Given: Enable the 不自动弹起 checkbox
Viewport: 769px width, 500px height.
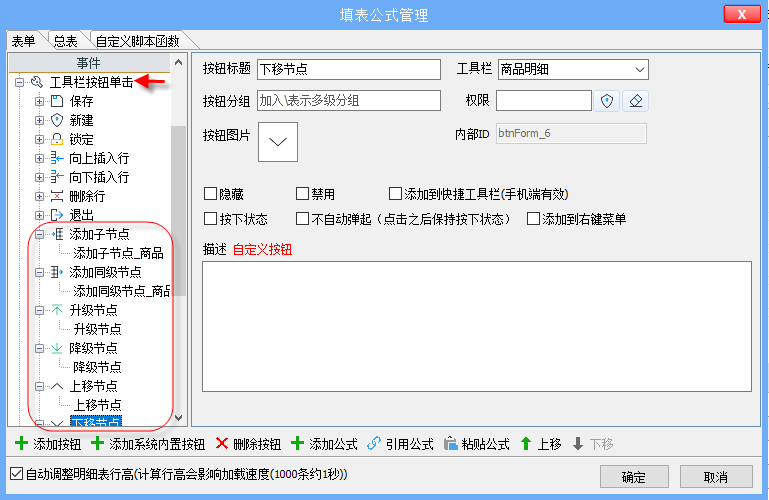Looking at the screenshot, I should click(x=302, y=219).
